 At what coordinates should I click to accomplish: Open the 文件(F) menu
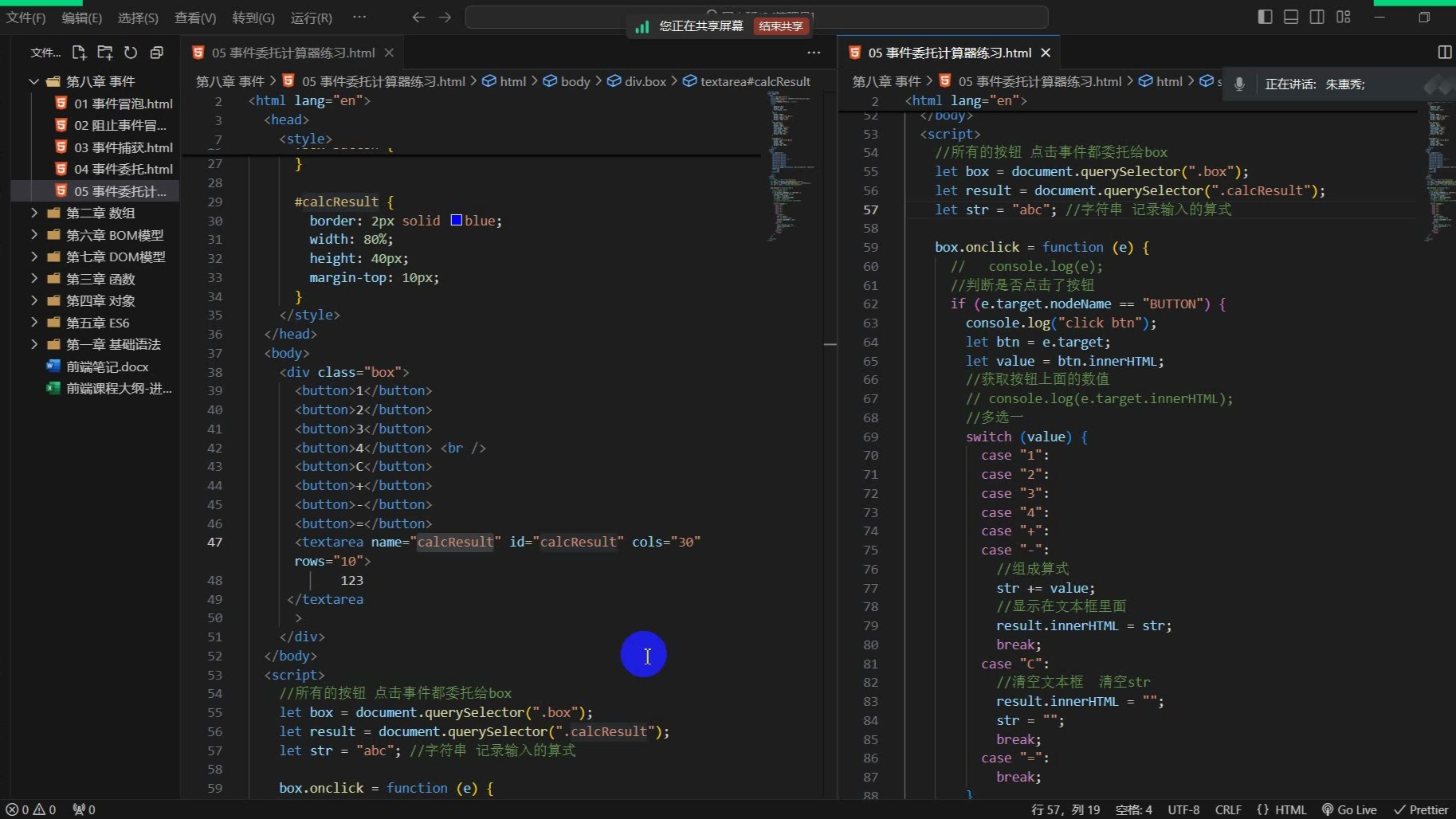click(x=26, y=18)
